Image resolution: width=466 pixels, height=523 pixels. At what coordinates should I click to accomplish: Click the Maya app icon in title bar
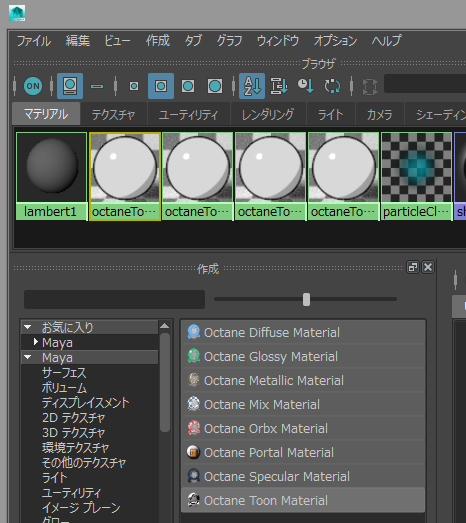(17, 13)
